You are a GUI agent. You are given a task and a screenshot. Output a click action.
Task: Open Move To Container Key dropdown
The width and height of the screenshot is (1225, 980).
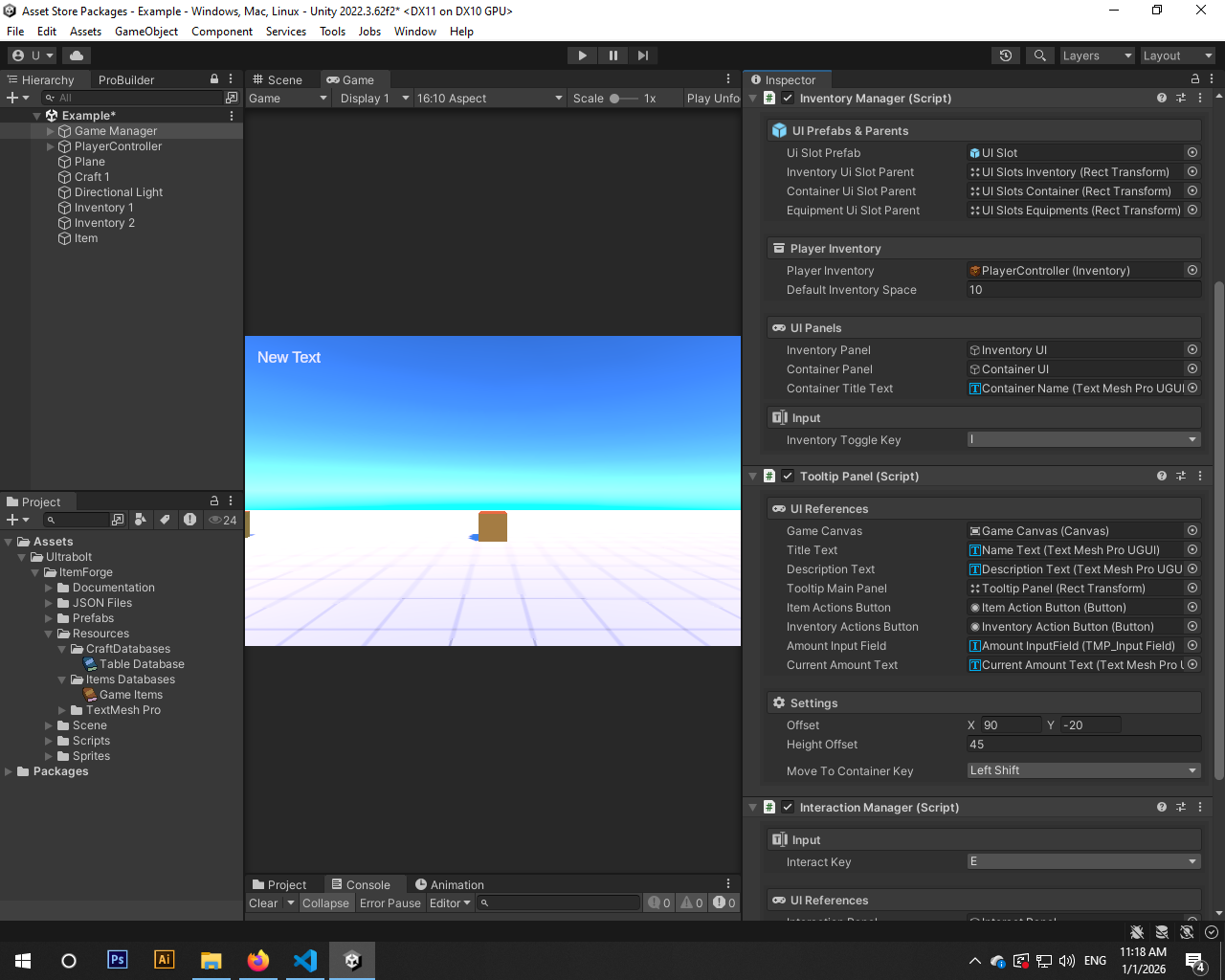[1083, 770]
